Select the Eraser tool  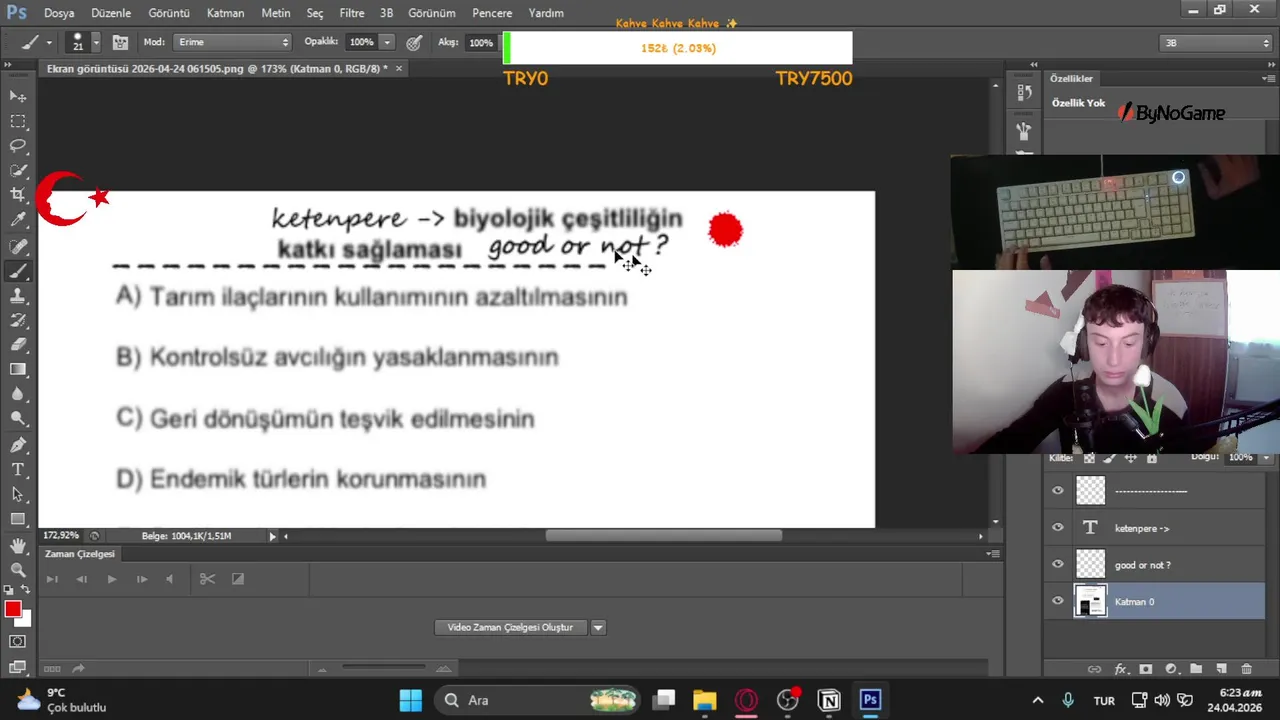click(18, 345)
